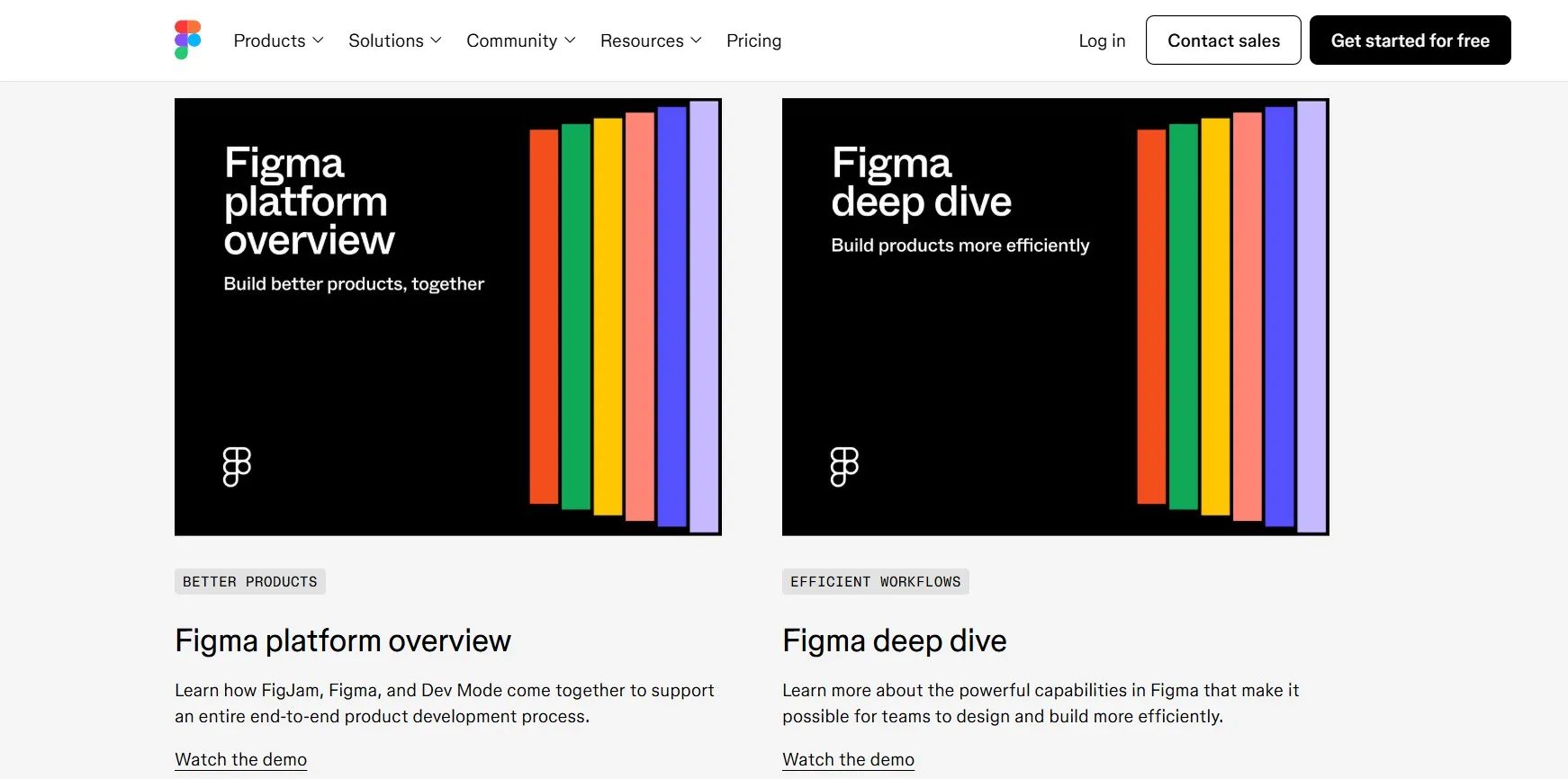Click the Log in link
Image resolution: width=1568 pixels, height=779 pixels.
[1102, 40]
